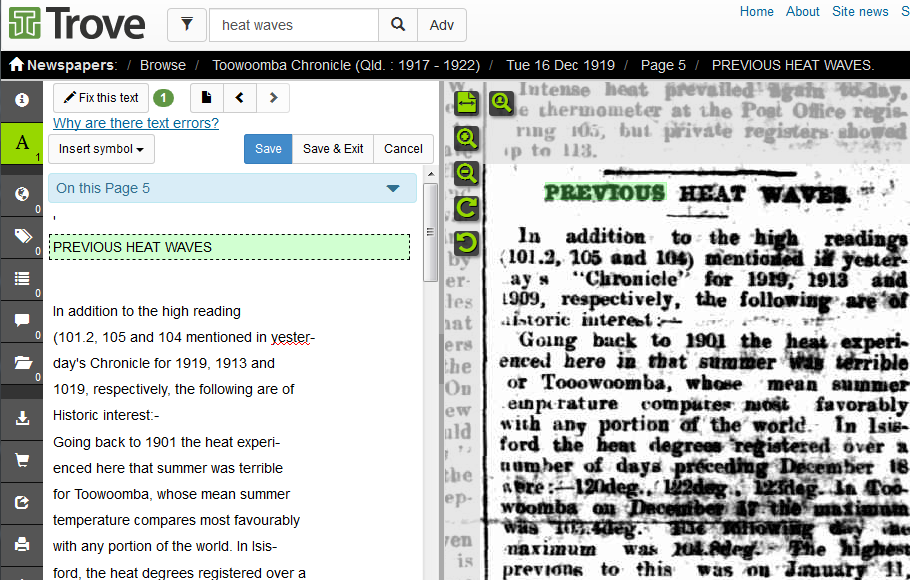Click the text panel vertical scrollbar
The height and width of the screenshot is (580, 910).
point(429,232)
